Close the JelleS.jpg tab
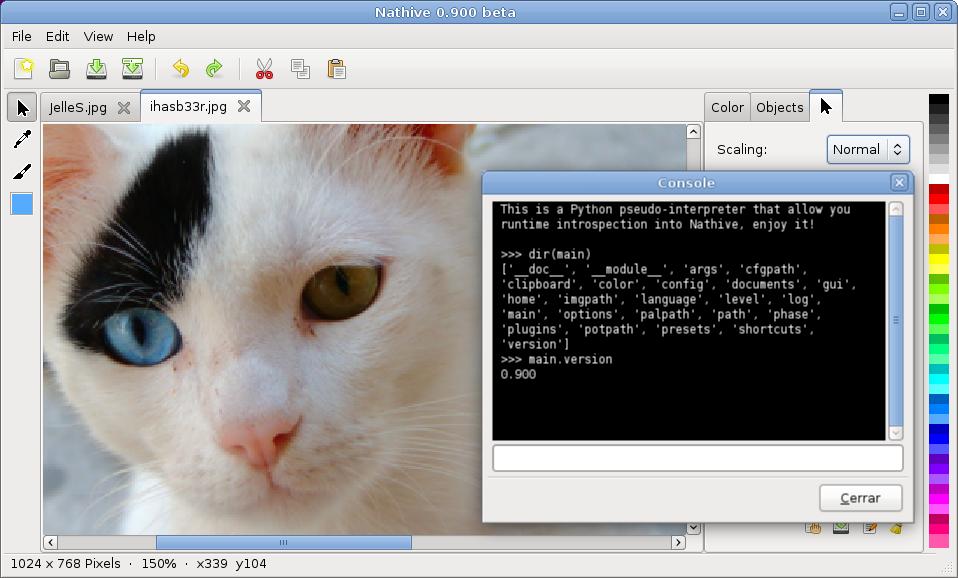 point(124,108)
